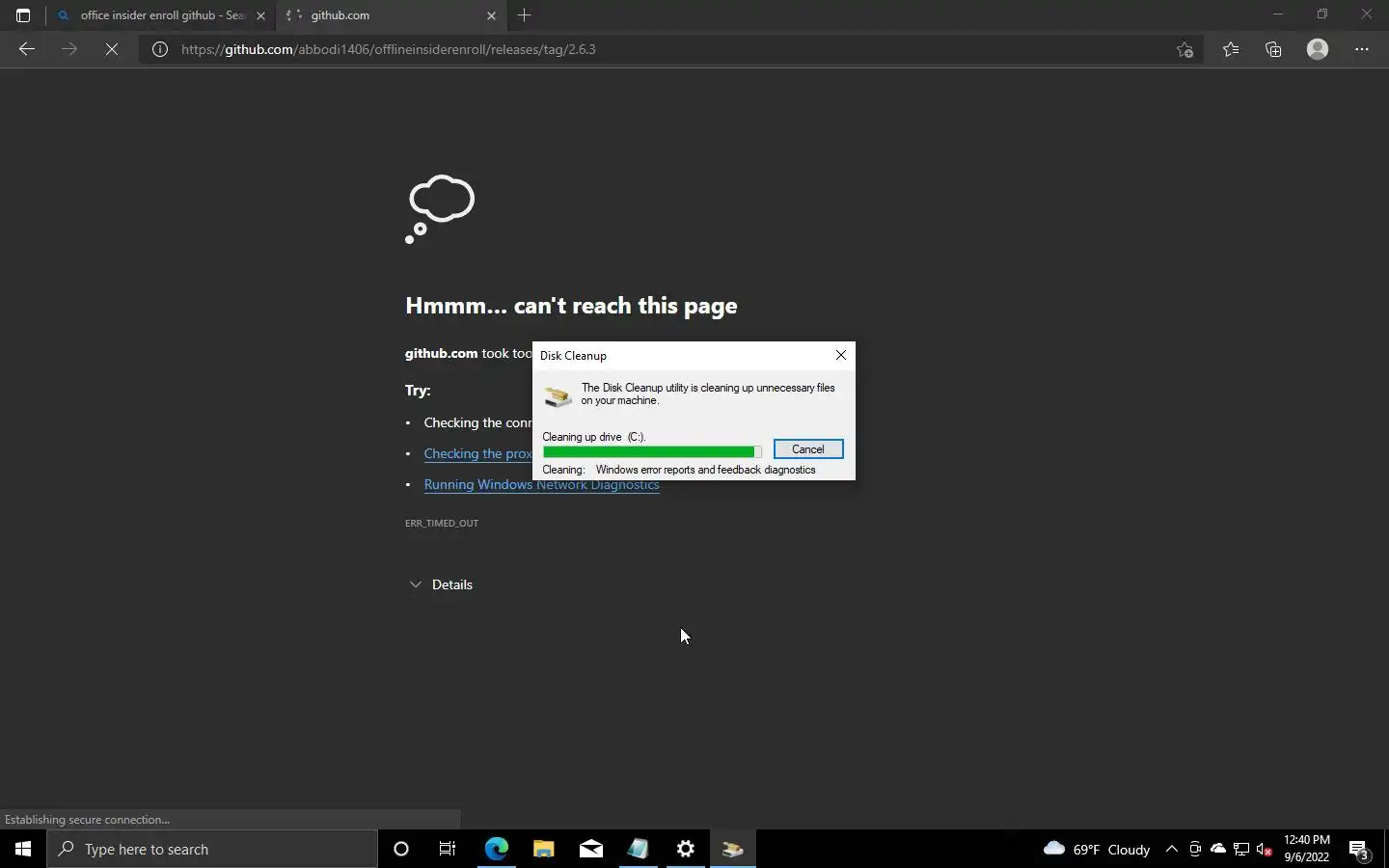Select the github.com tab
Image resolution: width=1389 pixels, height=868 pixels.
(391, 15)
